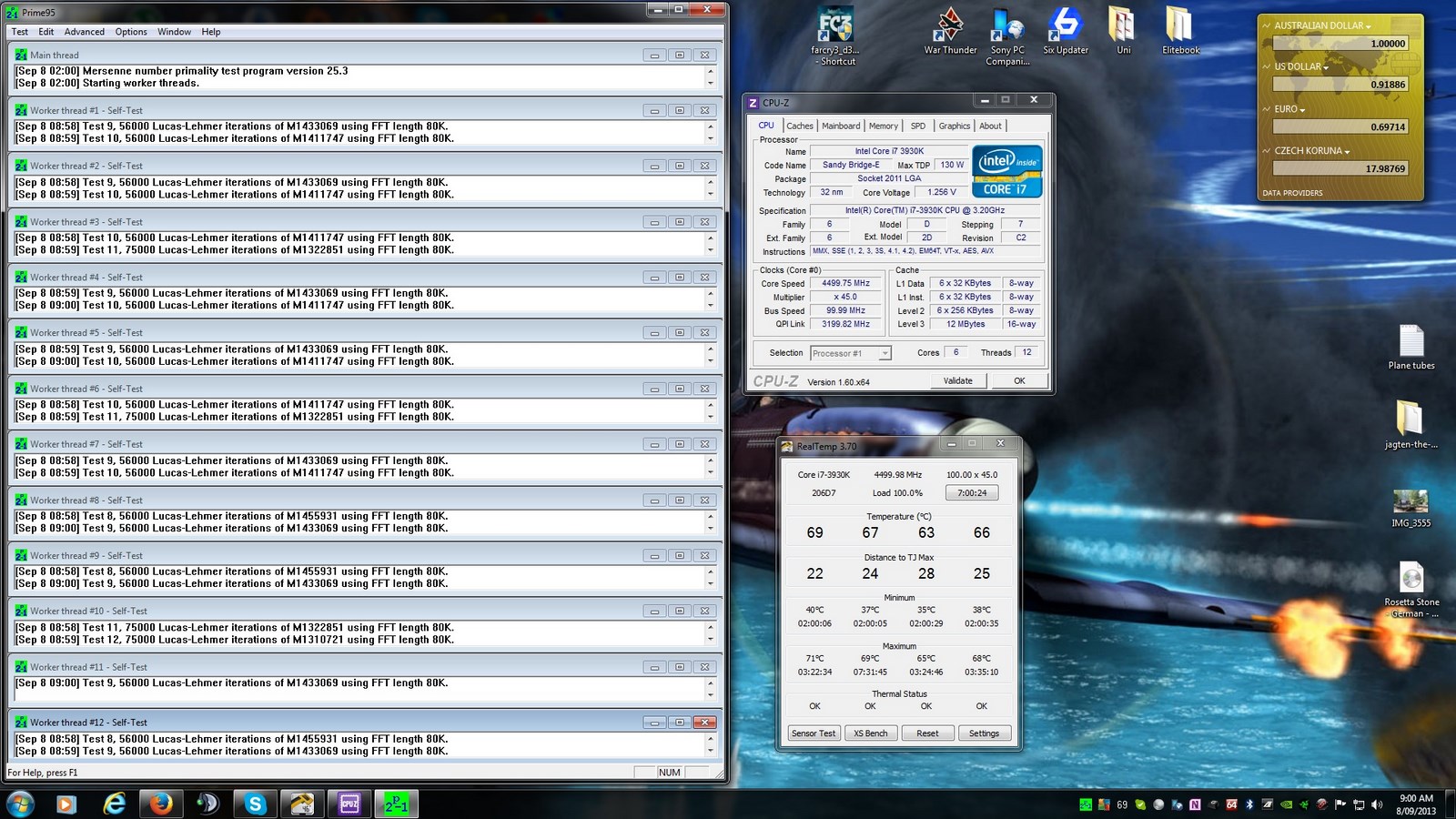
Task: Open the Window menu in Prime95
Action: click(174, 32)
